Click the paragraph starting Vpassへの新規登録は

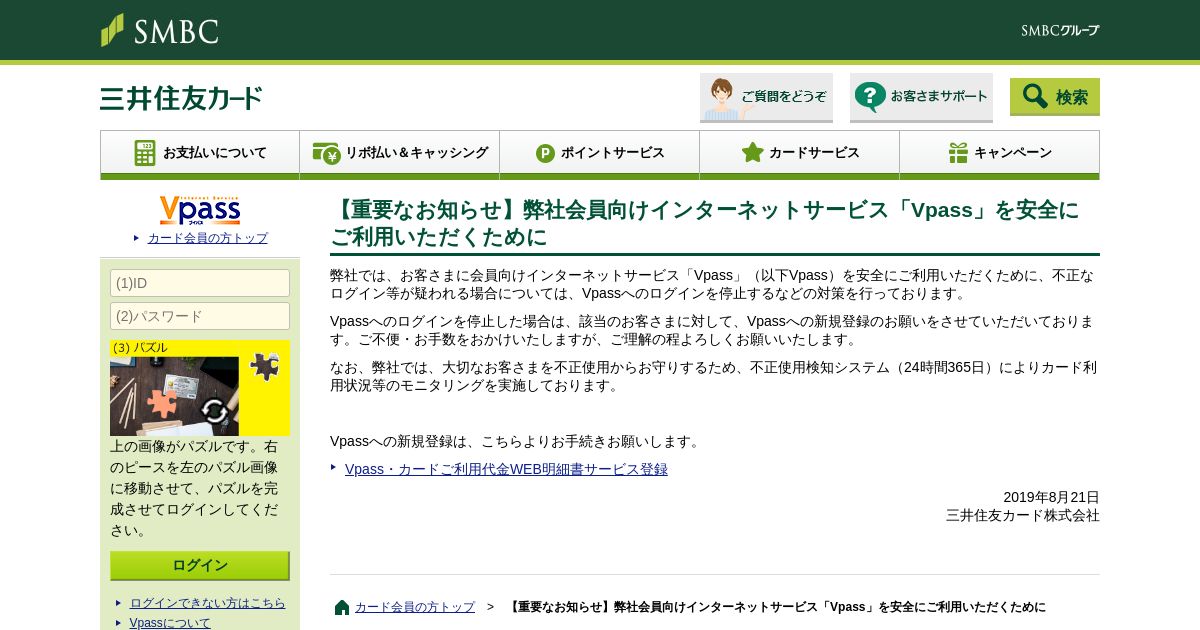517,441
